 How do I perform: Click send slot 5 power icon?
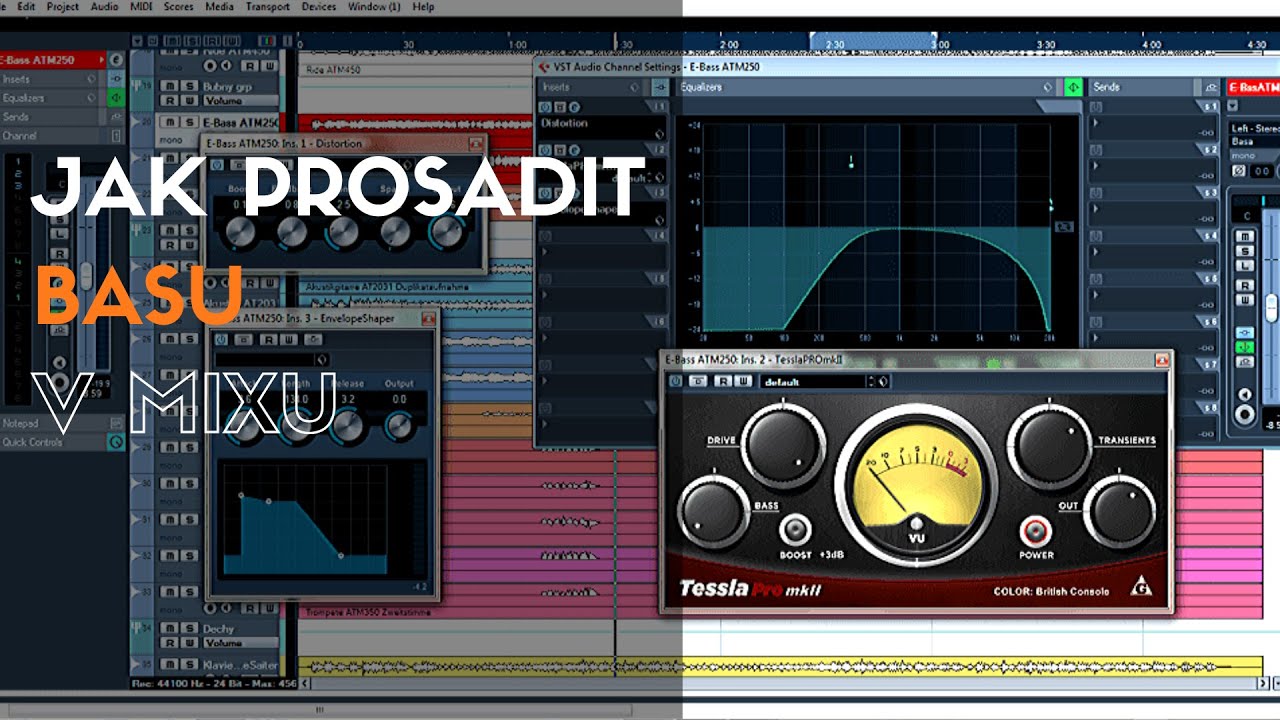pyautogui.click(x=1095, y=277)
